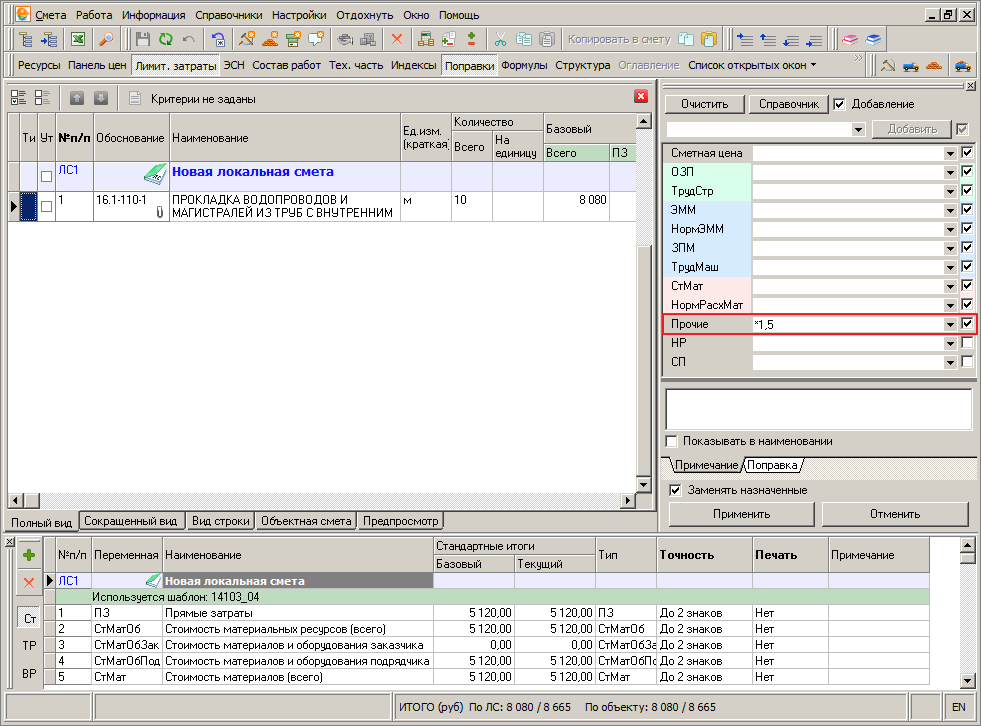Save the estimate with the floppy disk icon
981x726 pixels.
pos(143,39)
